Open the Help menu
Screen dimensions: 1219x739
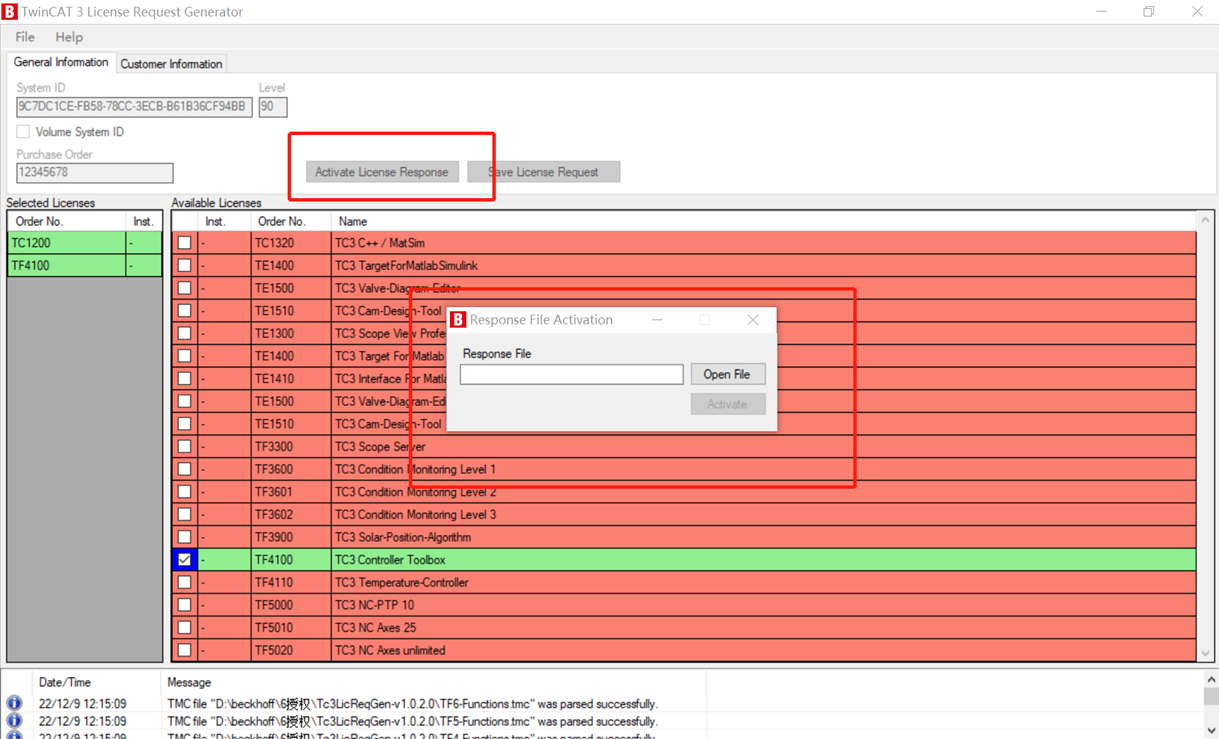point(69,37)
